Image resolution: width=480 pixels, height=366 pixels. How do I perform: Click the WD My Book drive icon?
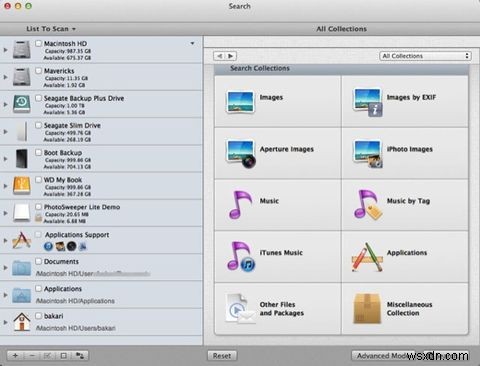point(22,186)
